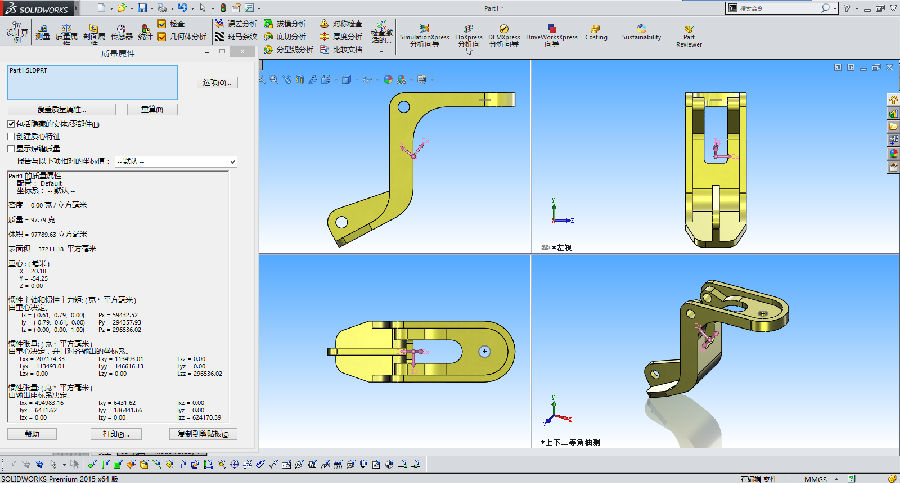
Task: Click the Copy to Clipboard button
Action: tap(203, 434)
